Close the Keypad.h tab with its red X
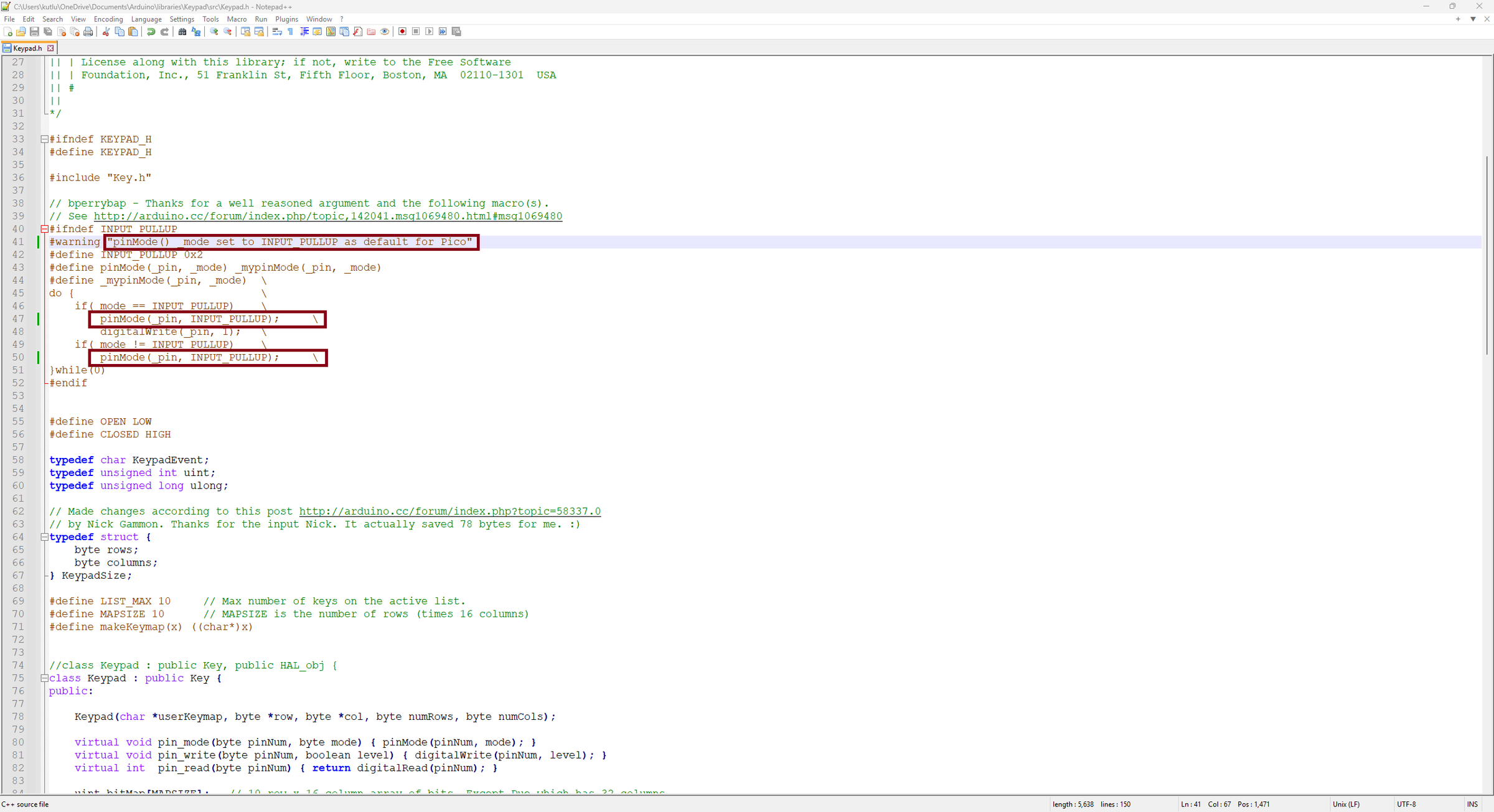 click(x=51, y=48)
